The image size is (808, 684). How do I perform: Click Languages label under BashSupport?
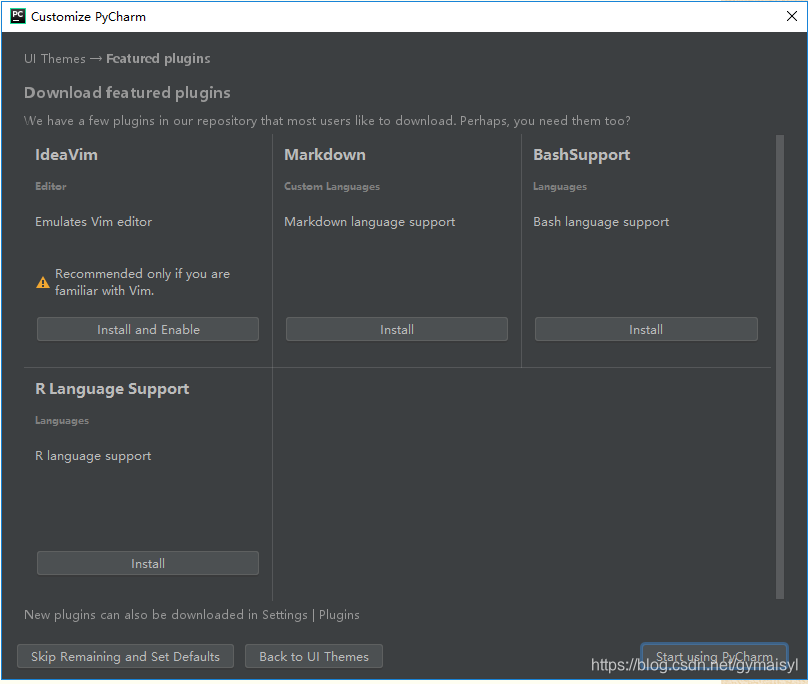point(560,187)
